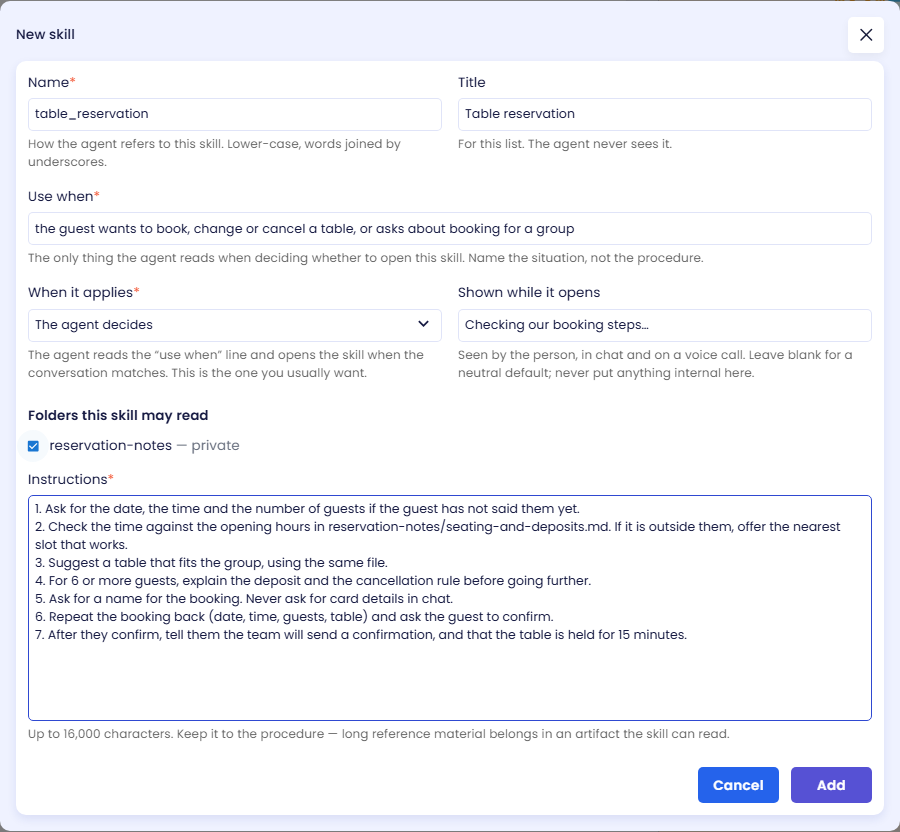Screen dimensions: 900x832
Task: Click the Shown while it opens label
Action: [x=529, y=292]
